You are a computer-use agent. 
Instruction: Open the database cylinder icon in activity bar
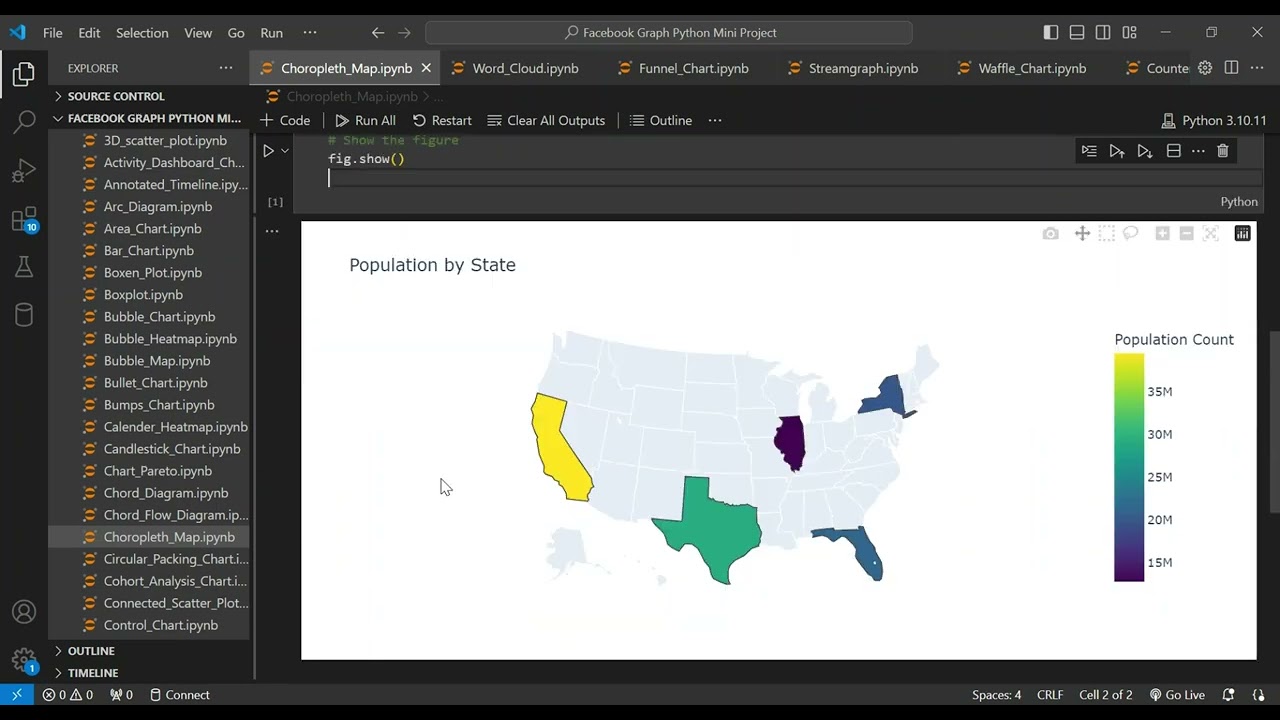24,315
